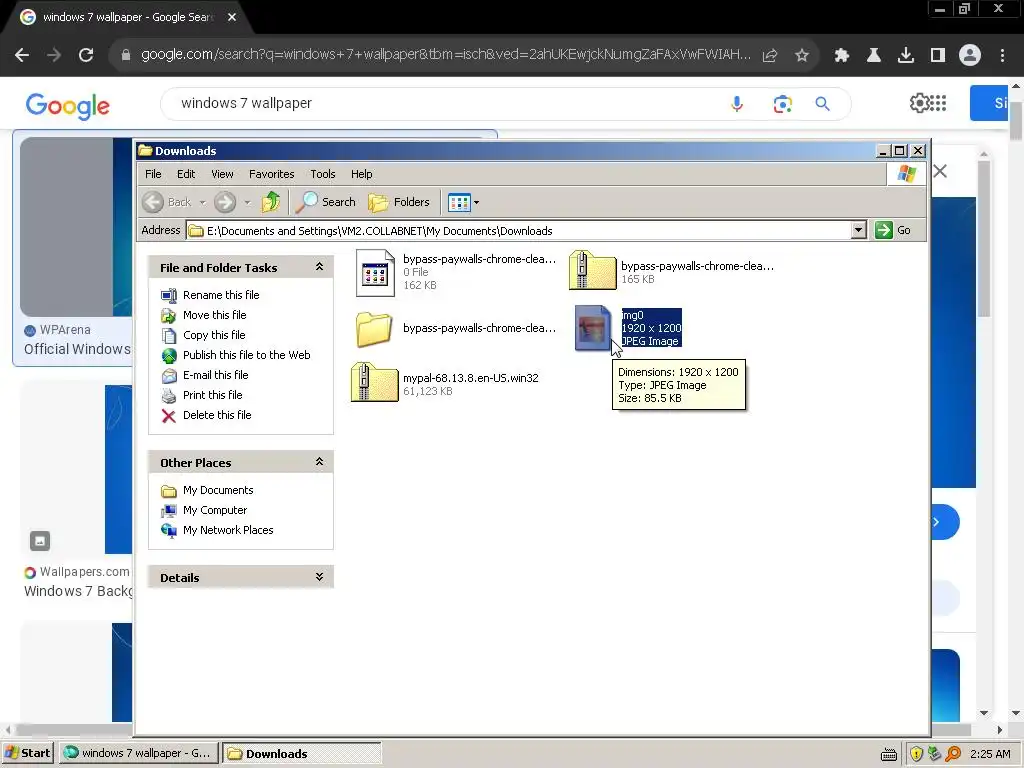The width and height of the screenshot is (1024, 768).
Task: Go to My Documents
Action: (x=217, y=490)
